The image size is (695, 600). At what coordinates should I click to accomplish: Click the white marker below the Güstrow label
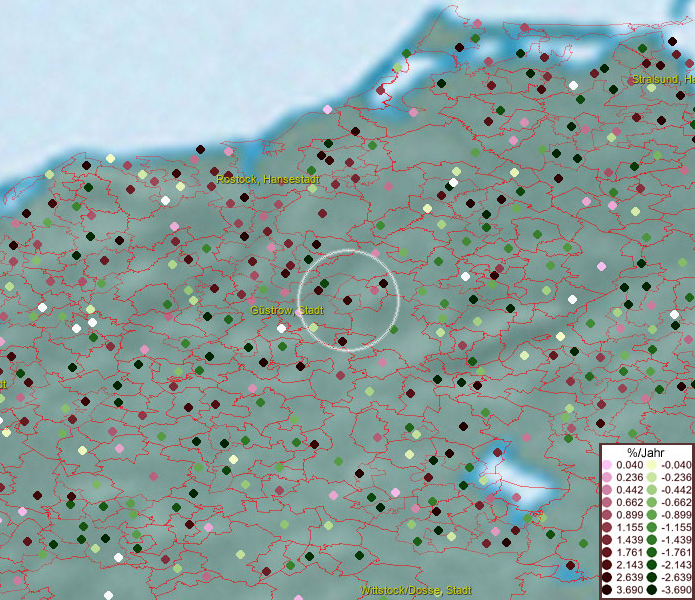point(282,328)
